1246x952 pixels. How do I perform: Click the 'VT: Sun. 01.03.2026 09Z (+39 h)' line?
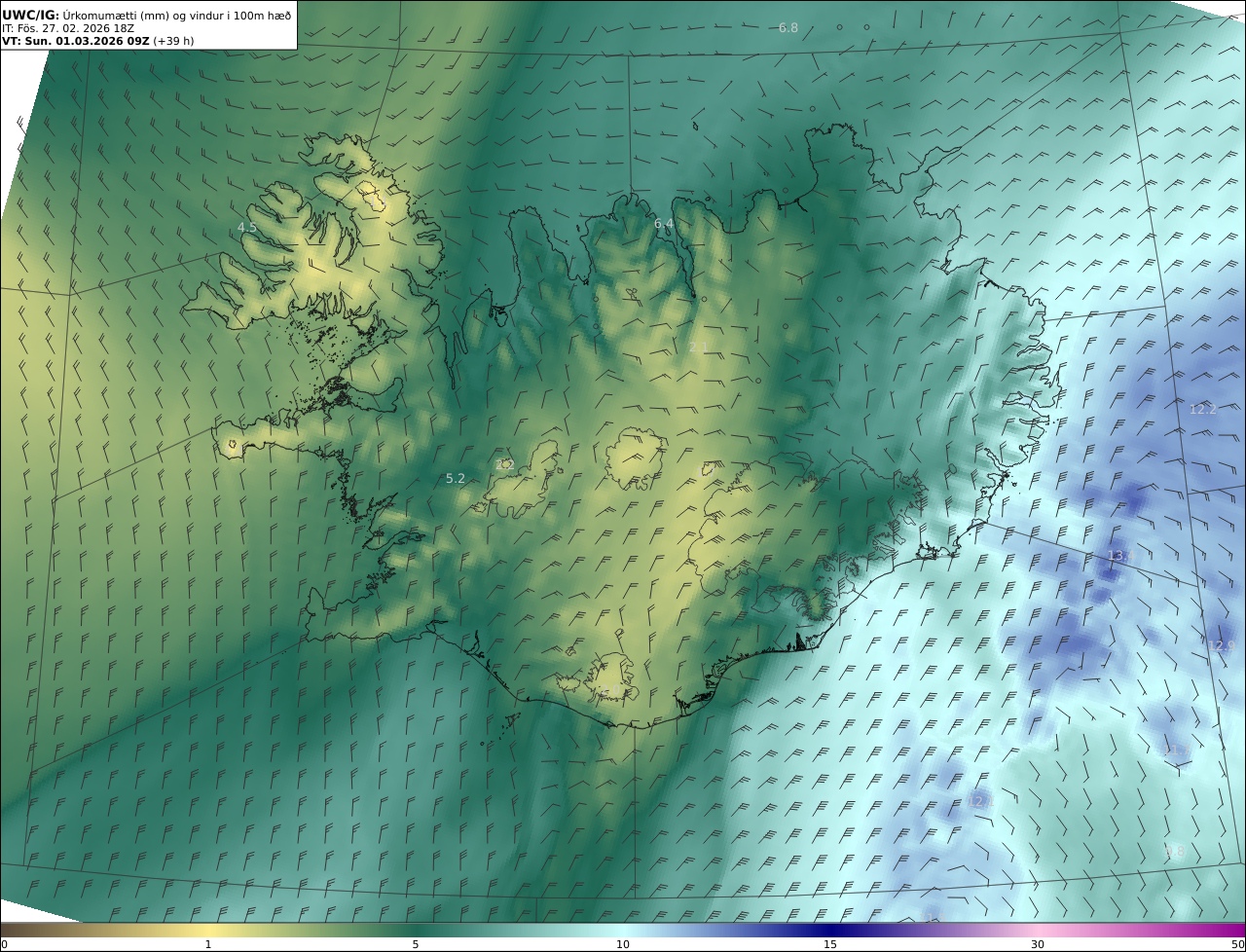click(97, 41)
